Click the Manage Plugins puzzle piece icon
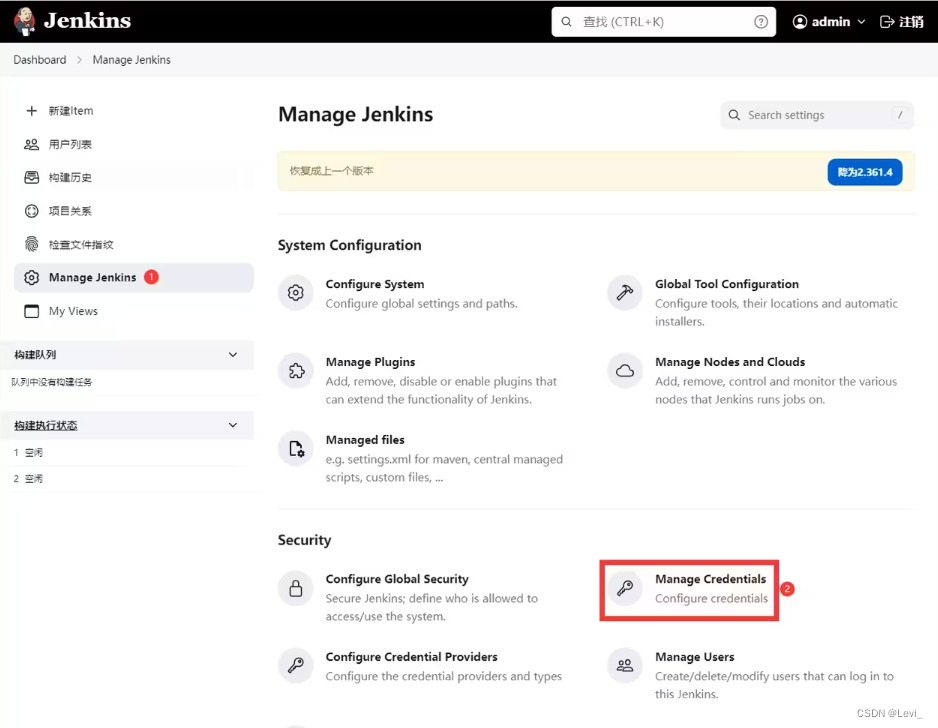 pyautogui.click(x=296, y=371)
